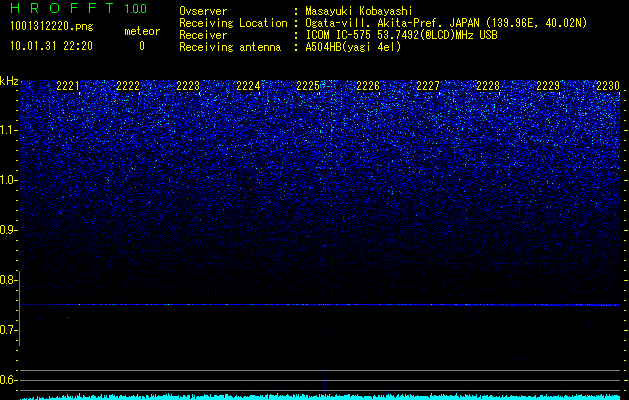Click observer name Masayuki Kobayashi
629x400 pixels.
tap(359, 11)
